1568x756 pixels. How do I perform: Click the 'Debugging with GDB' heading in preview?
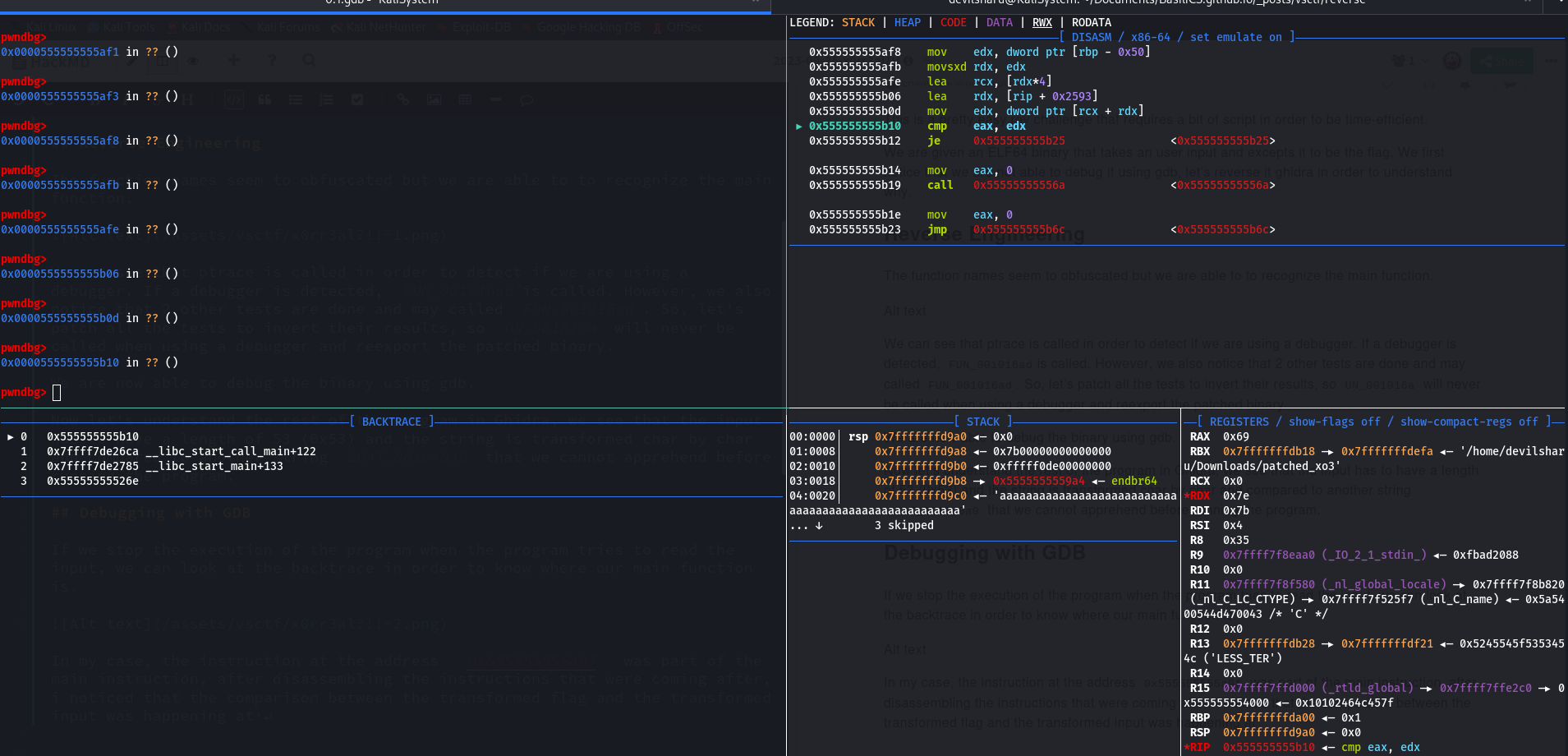(985, 553)
